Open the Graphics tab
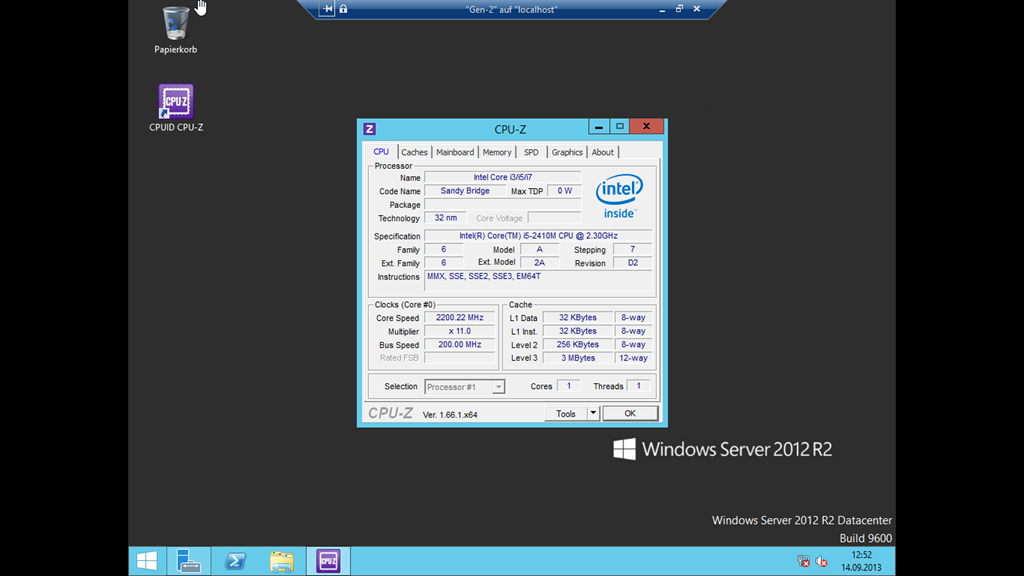Image resolution: width=1024 pixels, height=576 pixels. [567, 152]
